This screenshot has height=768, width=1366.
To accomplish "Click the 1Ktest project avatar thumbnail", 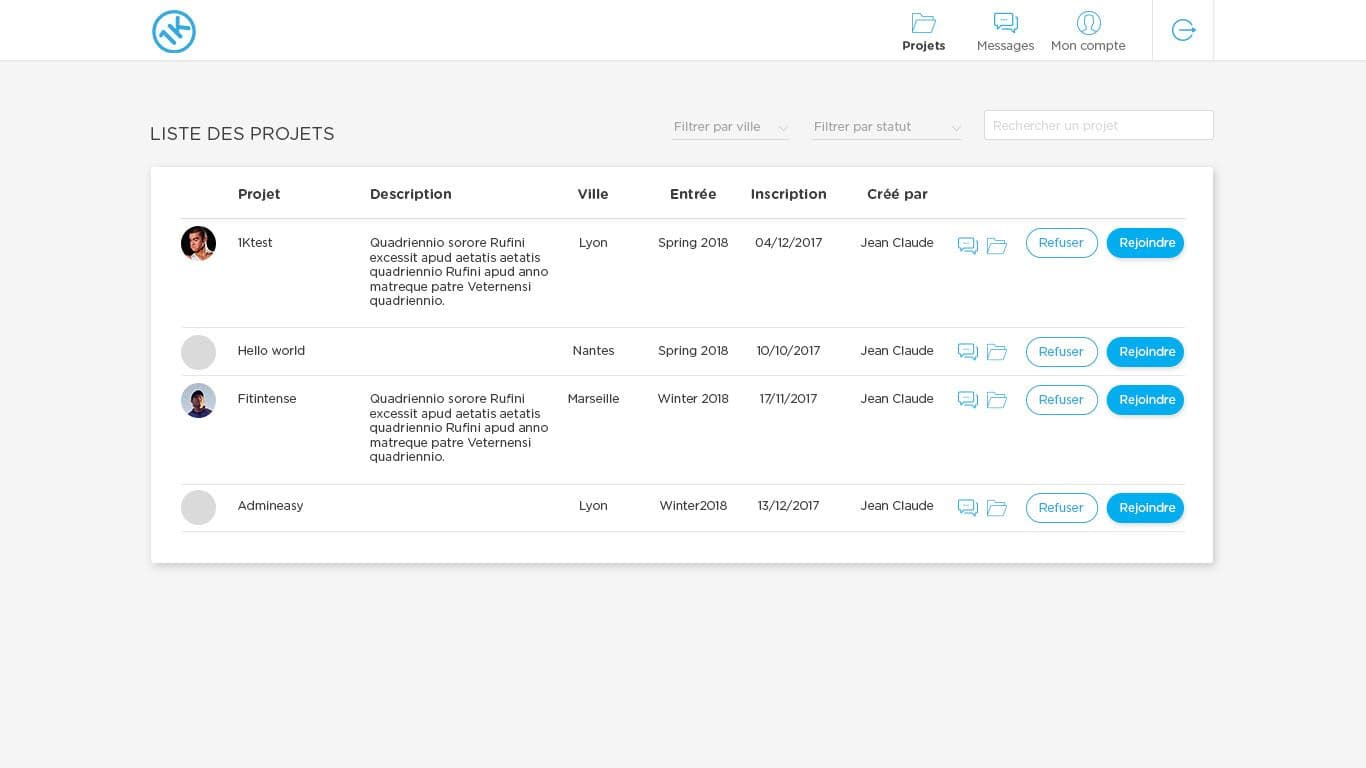I will tap(198, 243).
